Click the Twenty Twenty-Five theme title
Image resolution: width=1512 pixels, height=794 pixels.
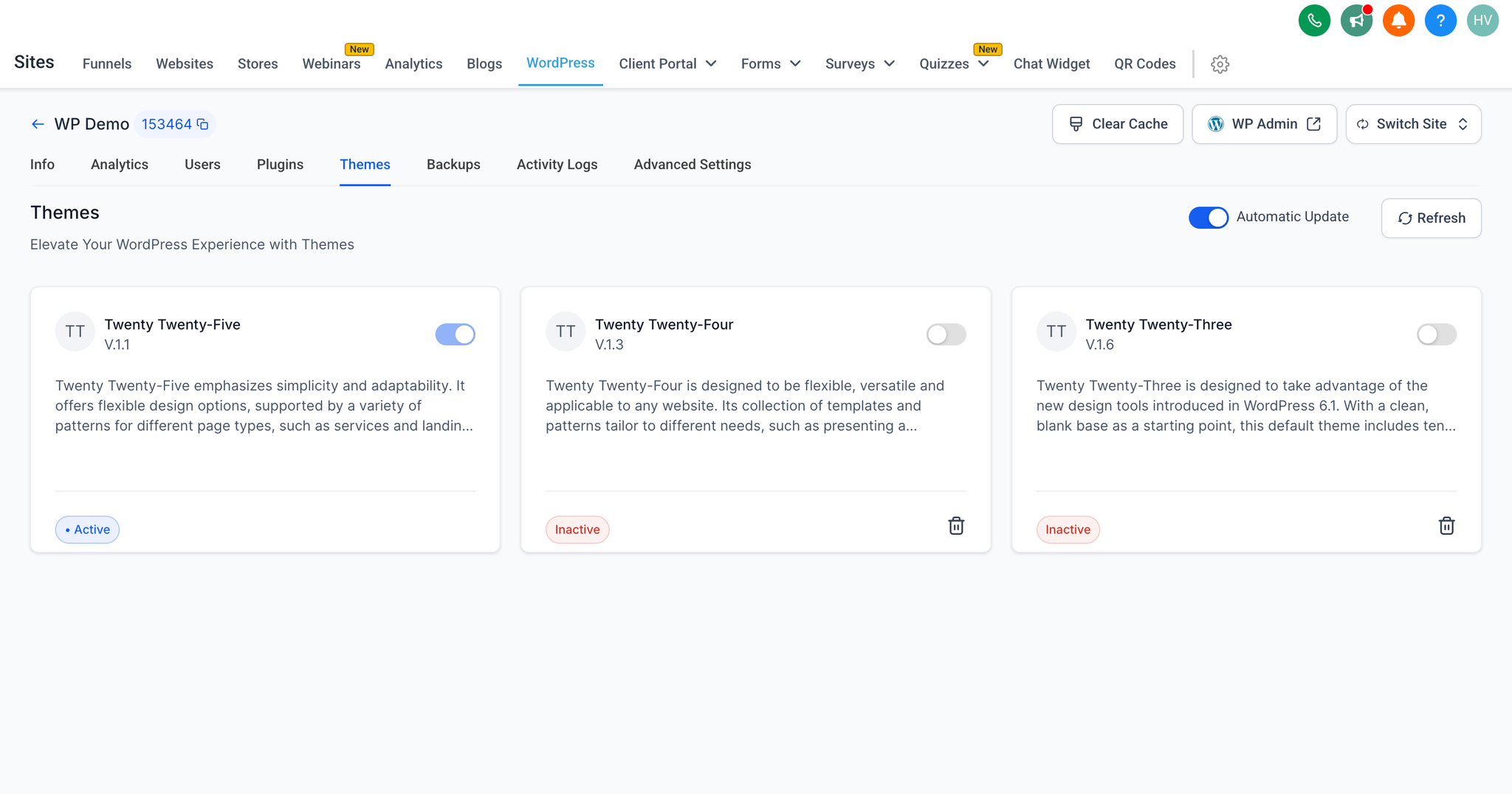click(x=172, y=325)
